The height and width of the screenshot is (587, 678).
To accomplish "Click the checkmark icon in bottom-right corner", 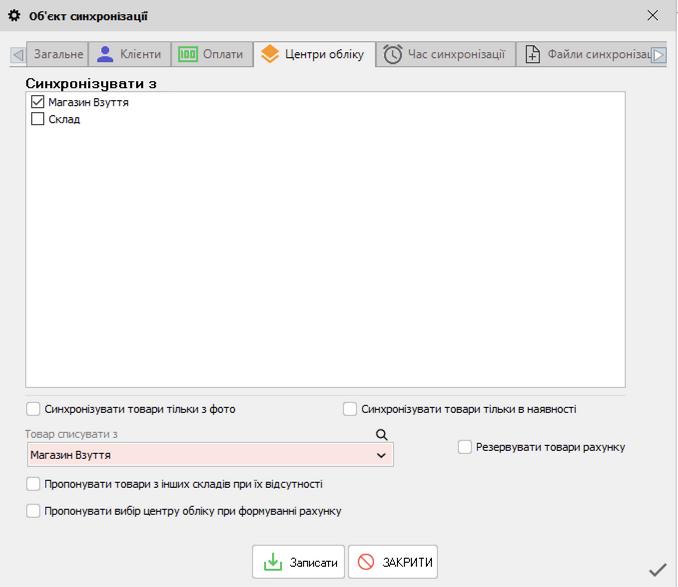I will (657, 570).
